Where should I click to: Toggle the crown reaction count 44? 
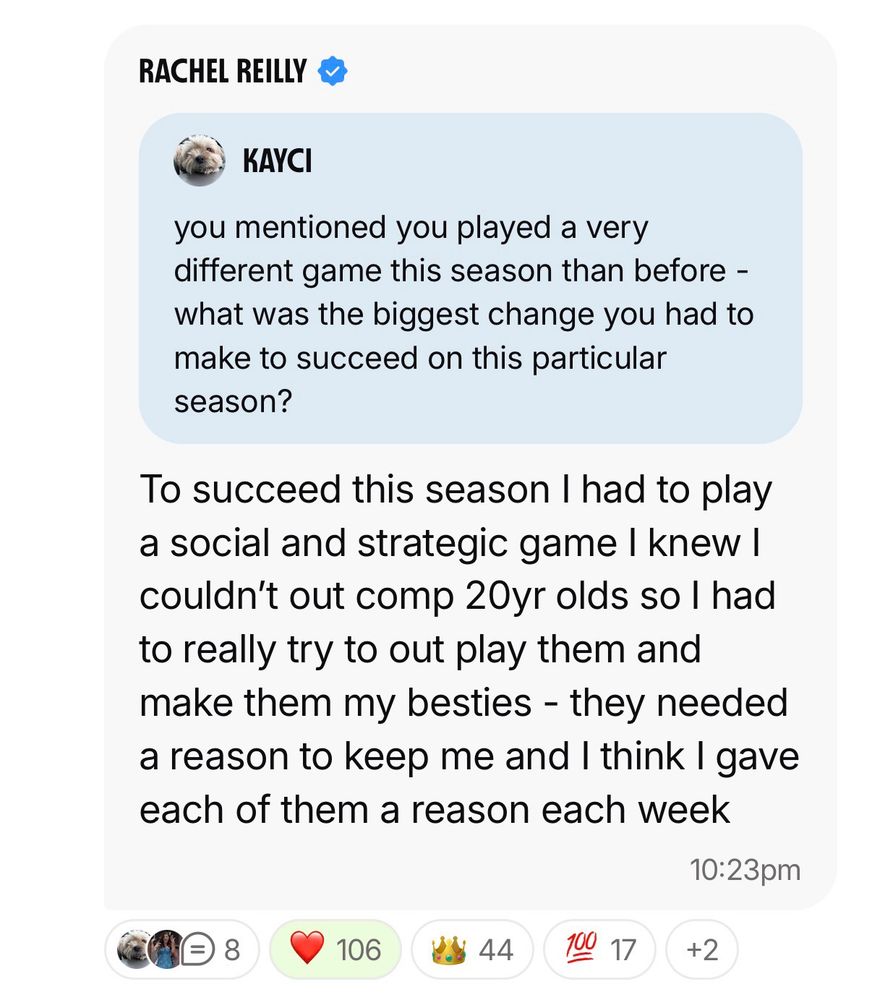coord(495,948)
